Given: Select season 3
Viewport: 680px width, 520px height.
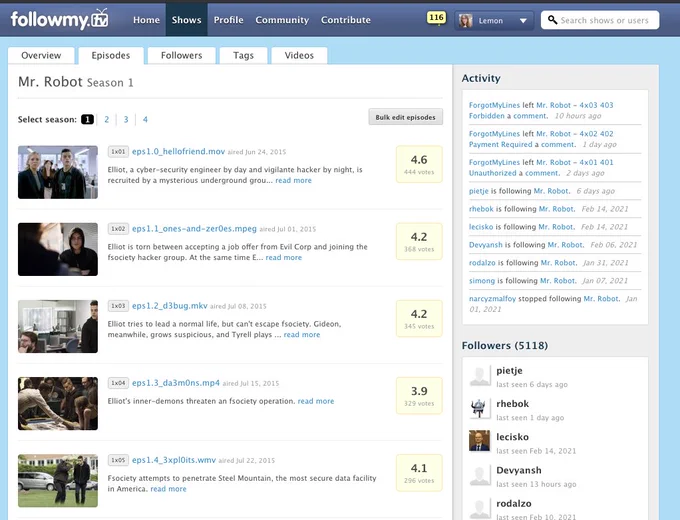Looking at the screenshot, I should pos(126,119).
